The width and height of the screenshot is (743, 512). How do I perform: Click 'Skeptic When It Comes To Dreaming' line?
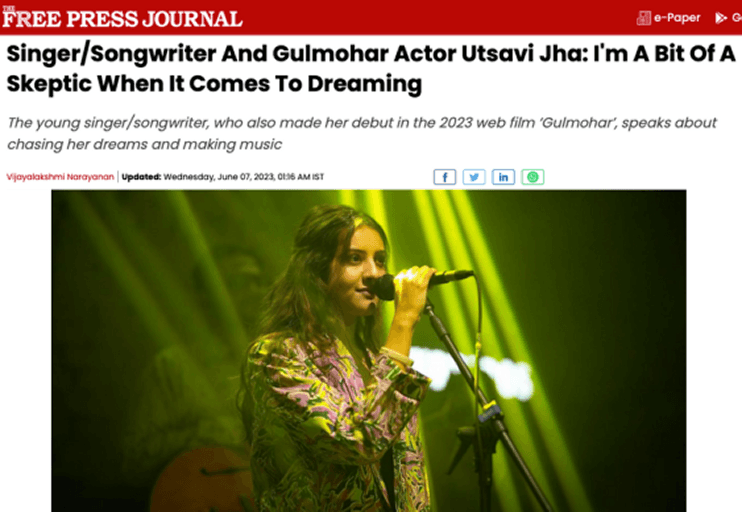point(214,84)
